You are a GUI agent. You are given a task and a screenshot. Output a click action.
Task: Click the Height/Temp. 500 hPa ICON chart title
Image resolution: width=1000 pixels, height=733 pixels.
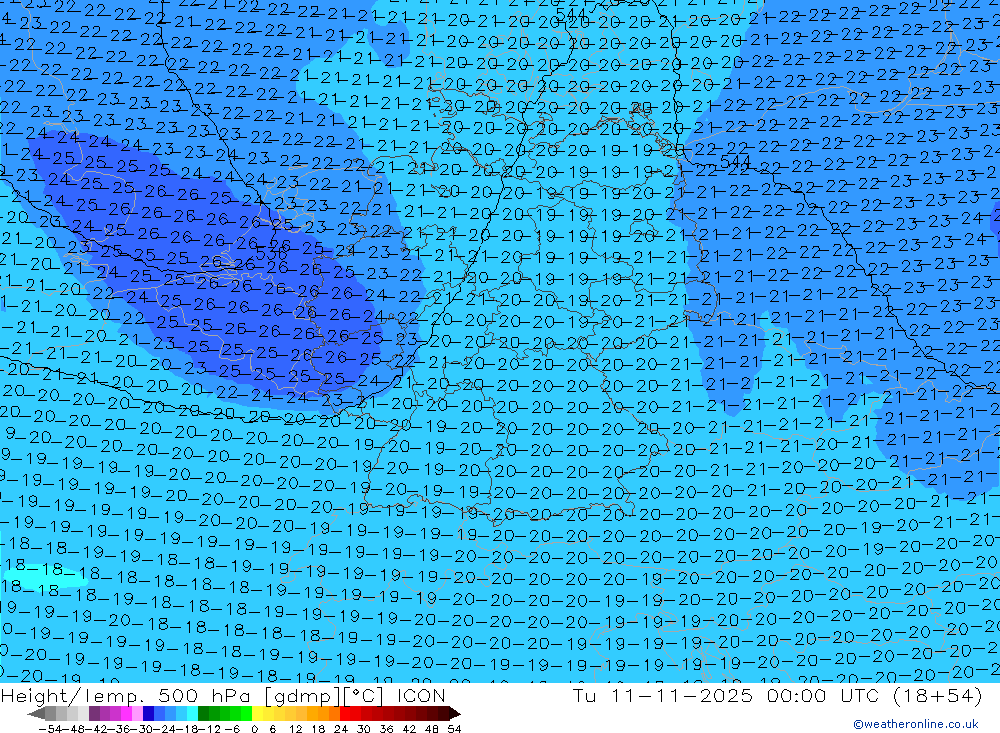(223, 695)
